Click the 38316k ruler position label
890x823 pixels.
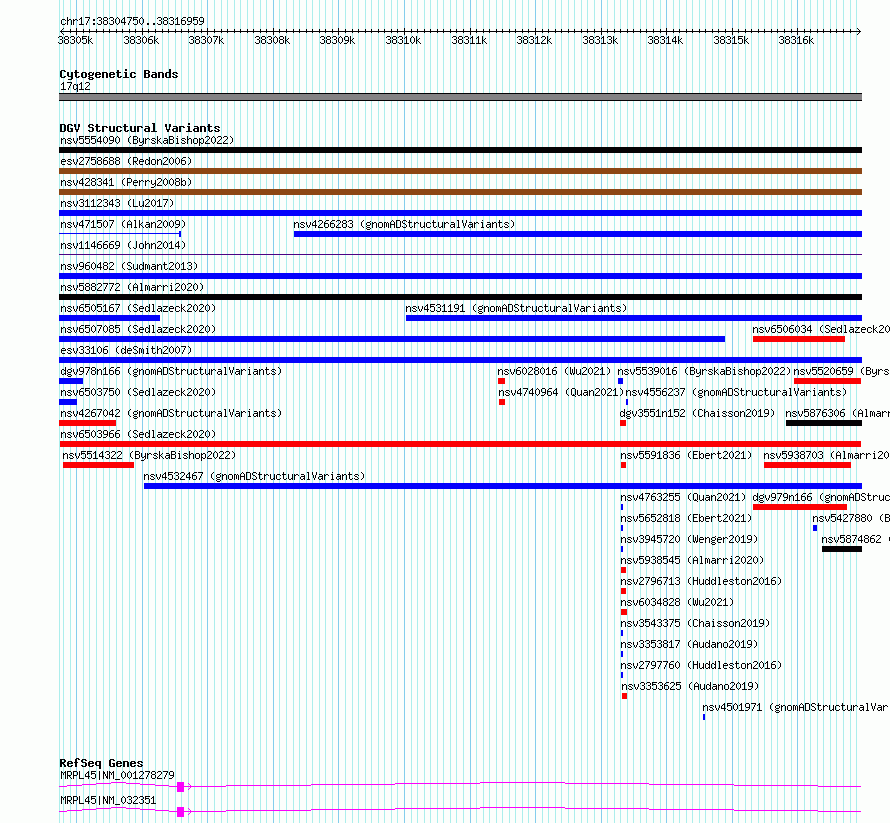(x=796, y=40)
